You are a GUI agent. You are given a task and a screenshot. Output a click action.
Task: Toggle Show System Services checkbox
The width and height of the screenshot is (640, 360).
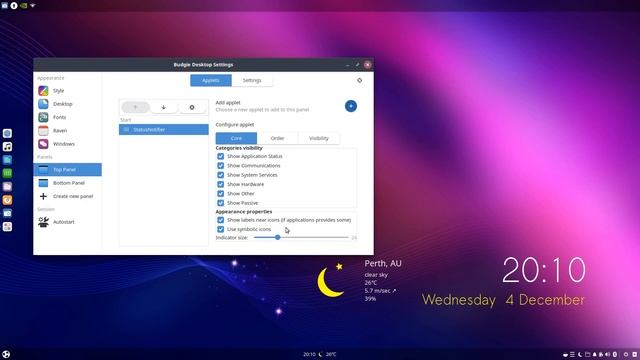[220, 175]
